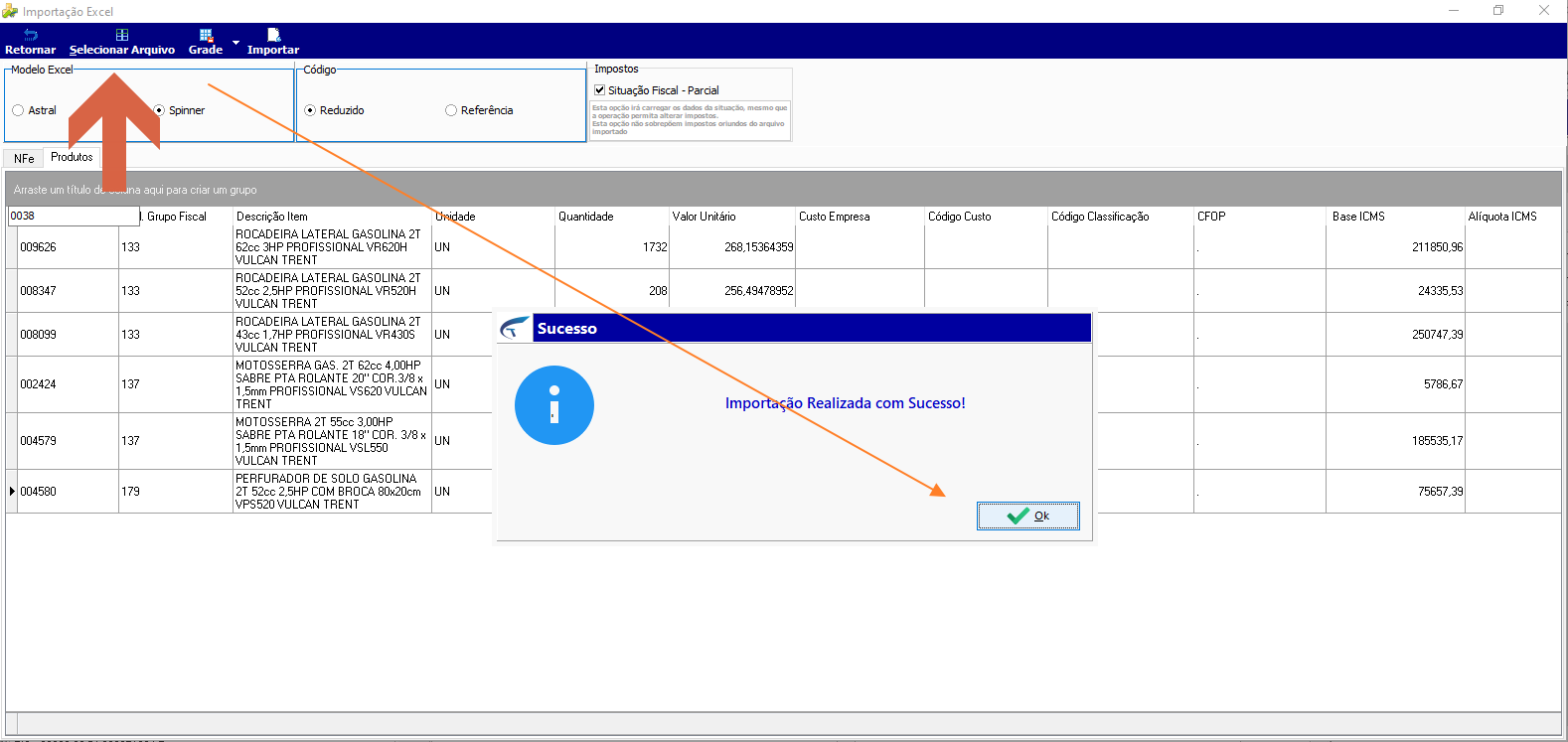The image size is (1568, 742).
Task: Switch to the Produtos tab
Action: [x=72, y=157]
